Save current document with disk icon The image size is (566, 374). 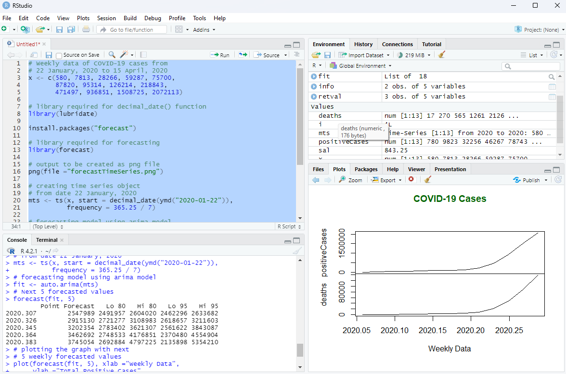pyautogui.click(x=49, y=55)
